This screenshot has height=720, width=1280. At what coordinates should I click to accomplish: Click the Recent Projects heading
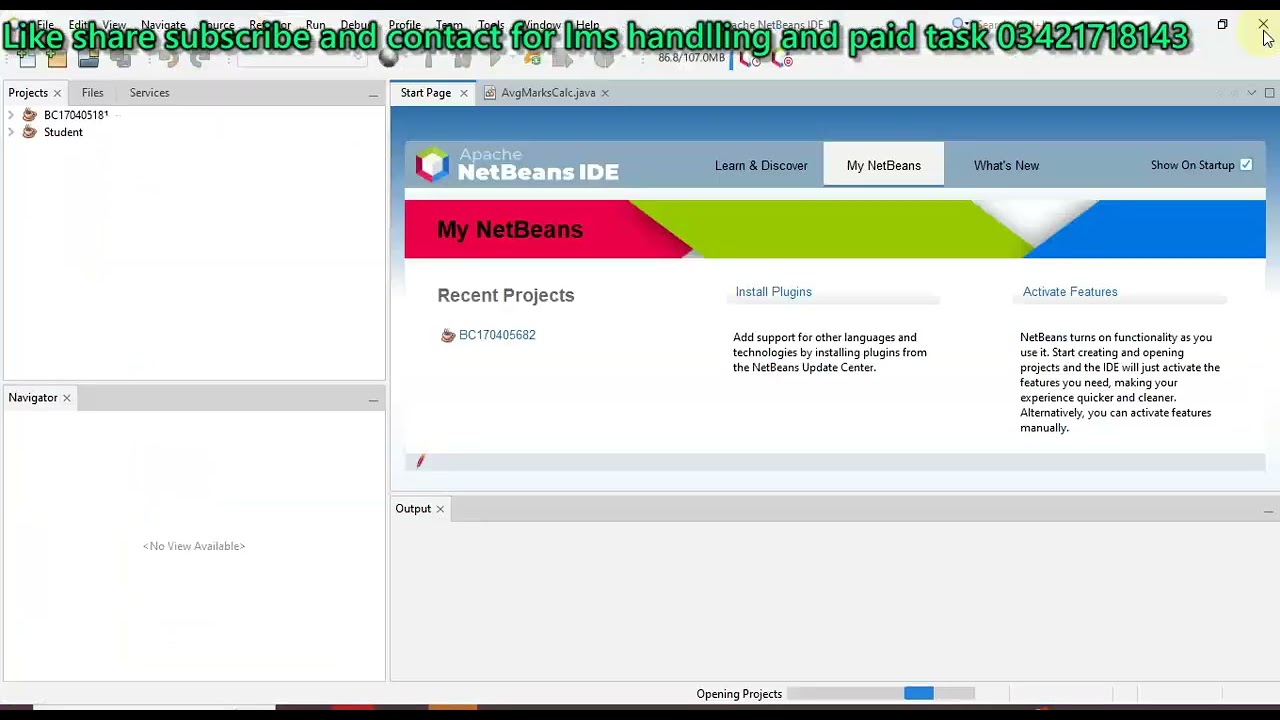click(x=506, y=295)
